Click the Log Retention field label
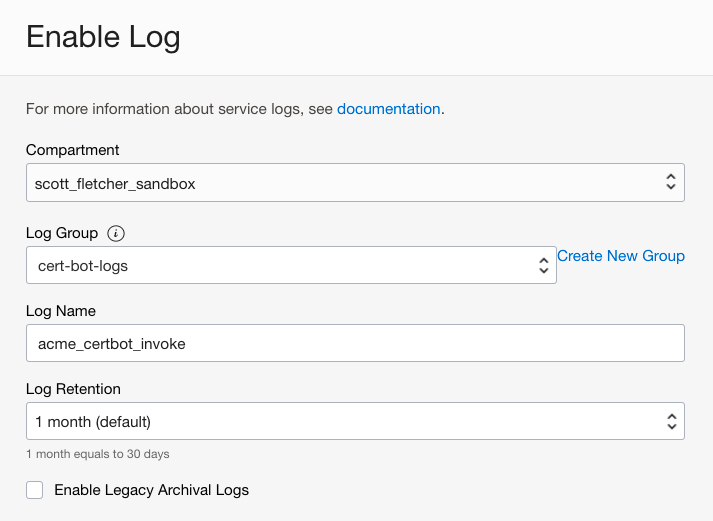 [73, 389]
